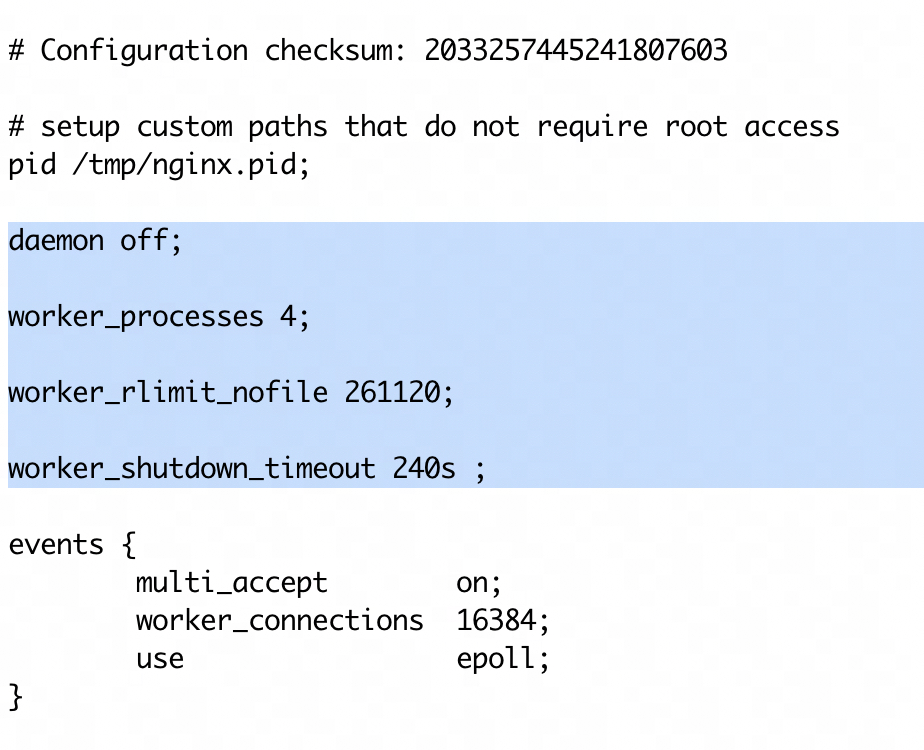
Task: Click the worker_connections directive
Action: [279, 621]
